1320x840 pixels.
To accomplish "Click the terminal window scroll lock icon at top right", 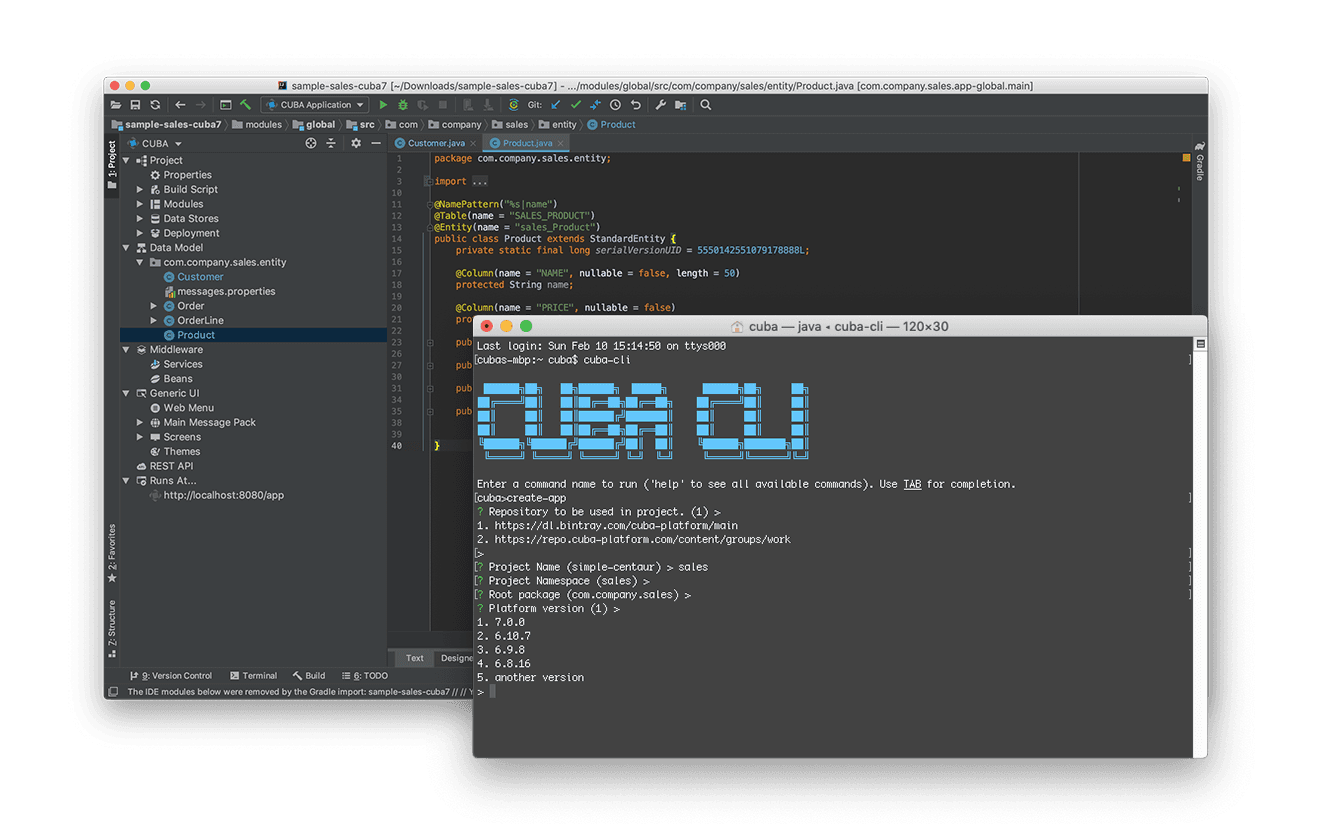I will [1201, 344].
